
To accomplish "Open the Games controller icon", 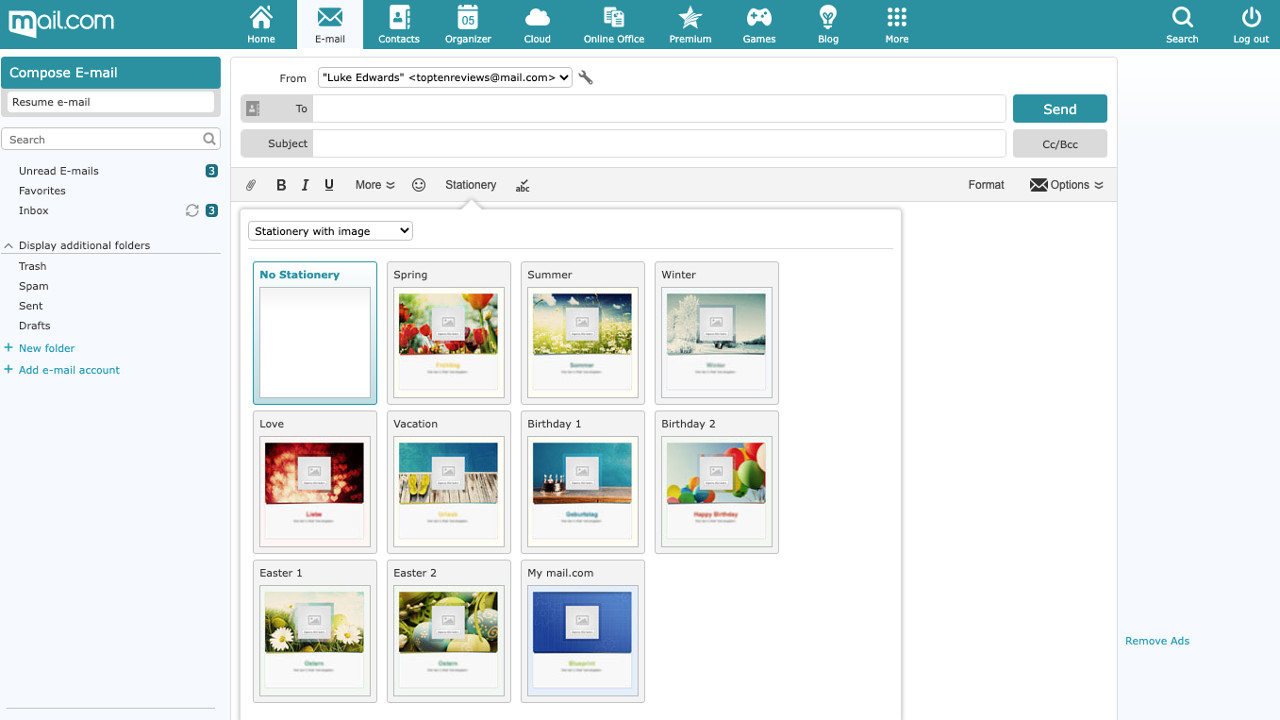I will click(x=759, y=24).
